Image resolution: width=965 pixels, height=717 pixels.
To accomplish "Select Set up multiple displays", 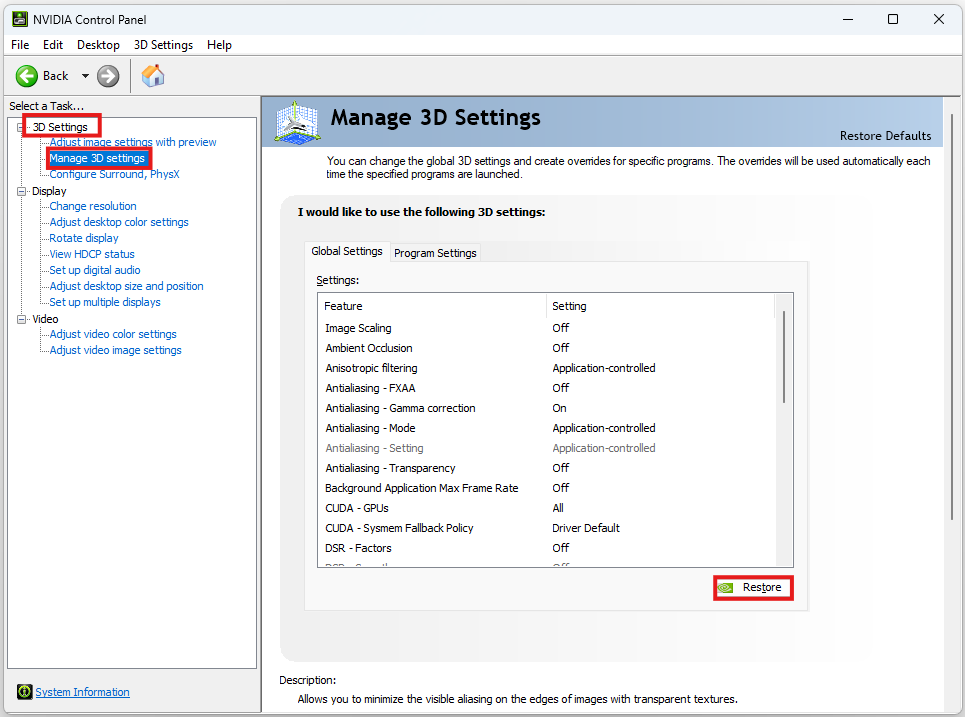I will pyautogui.click(x=105, y=302).
